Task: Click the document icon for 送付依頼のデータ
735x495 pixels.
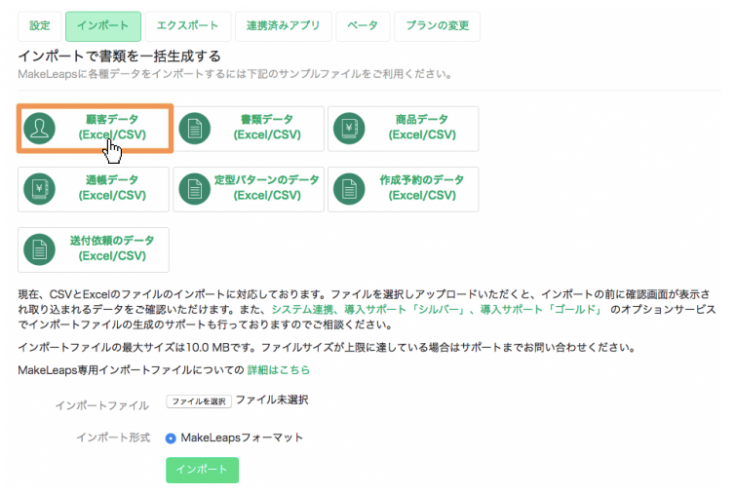Action: point(39,249)
